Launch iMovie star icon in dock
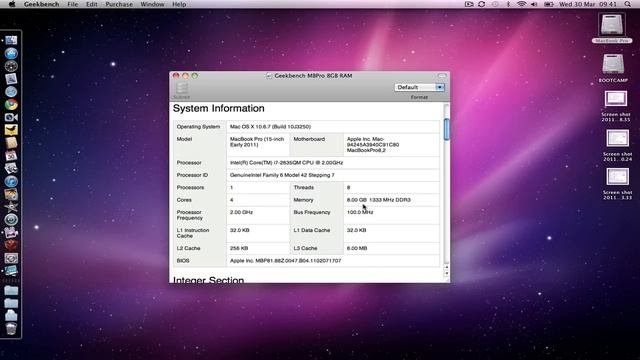640x360 pixels. (x=11, y=207)
